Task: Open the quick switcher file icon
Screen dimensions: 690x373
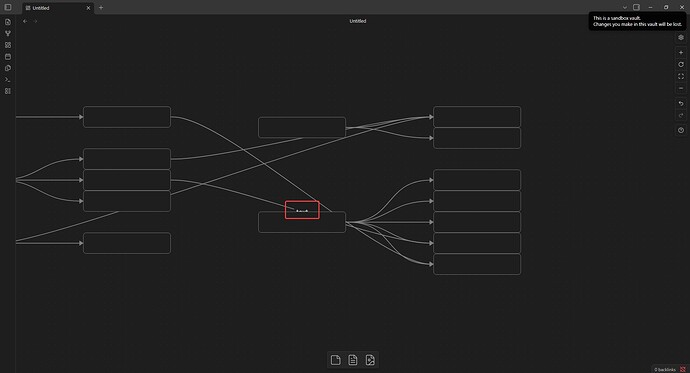Action: (x=7, y=22)
